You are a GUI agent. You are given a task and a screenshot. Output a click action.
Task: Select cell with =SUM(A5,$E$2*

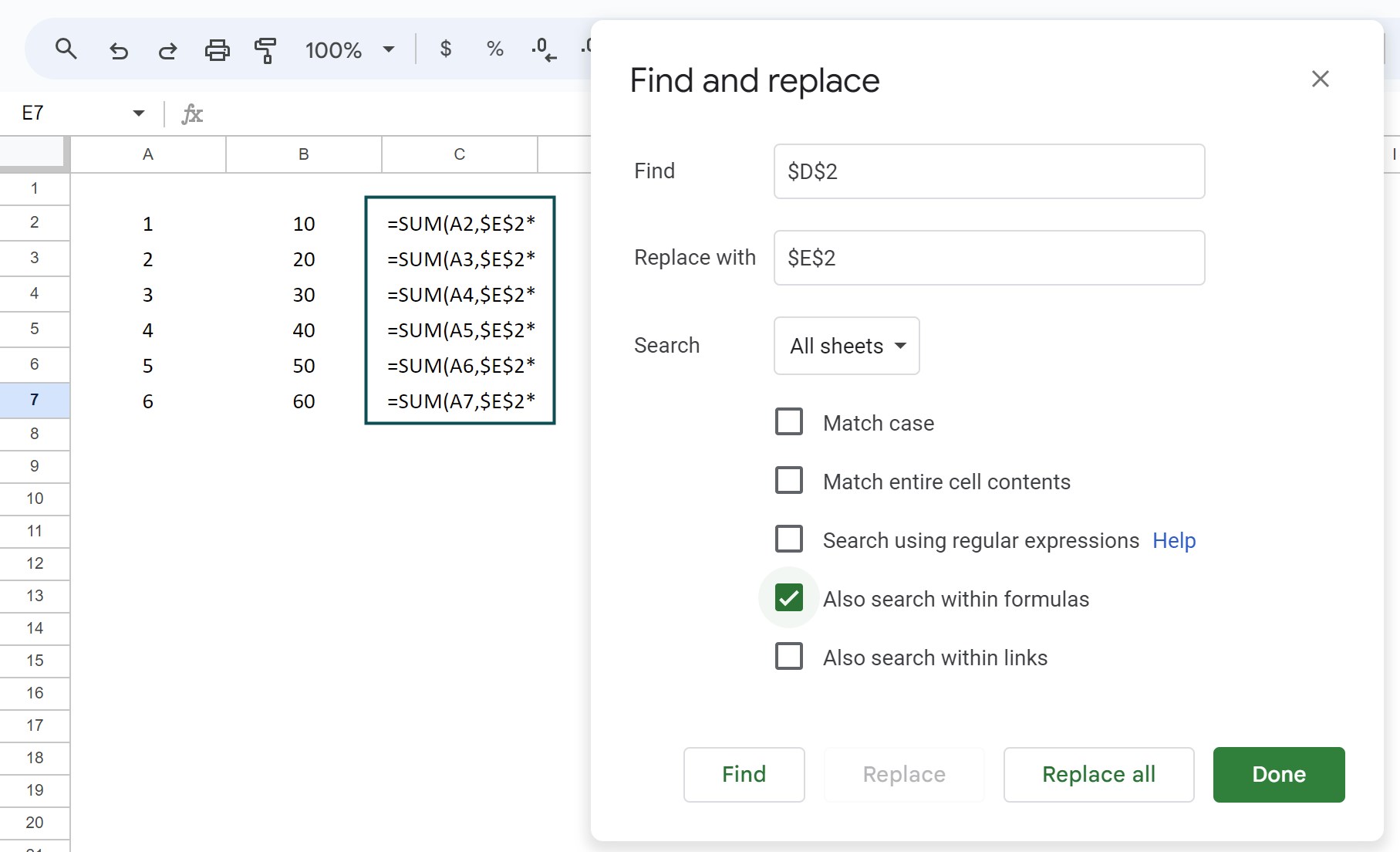[x=460, y=330]
